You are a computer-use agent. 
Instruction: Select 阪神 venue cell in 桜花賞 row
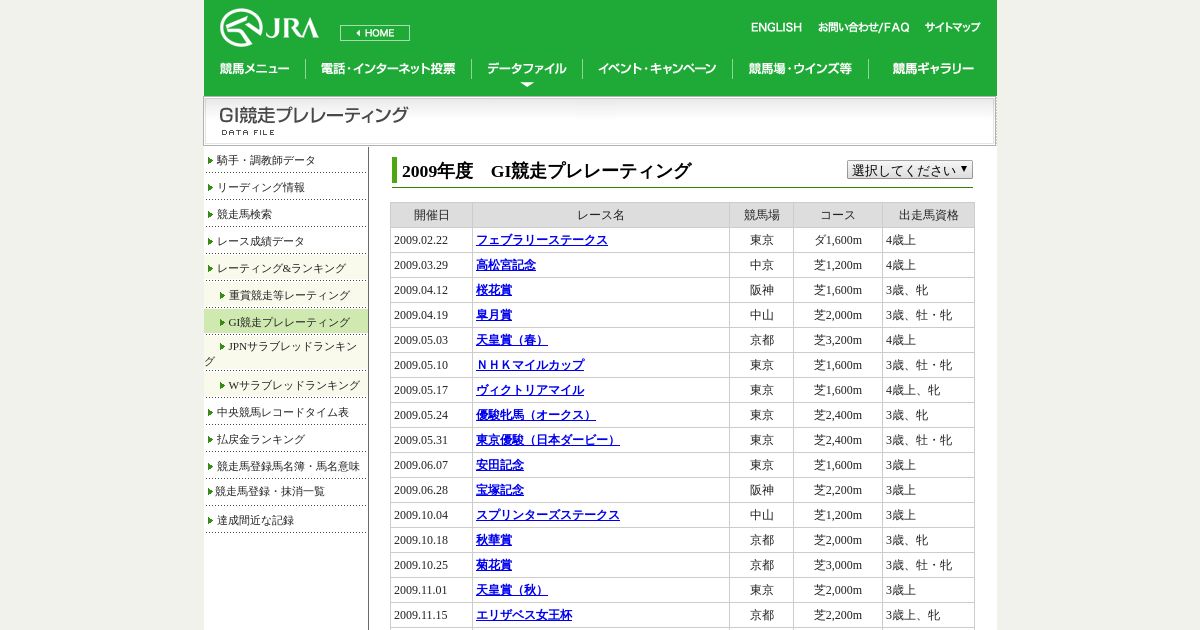(x=762, y=290)
